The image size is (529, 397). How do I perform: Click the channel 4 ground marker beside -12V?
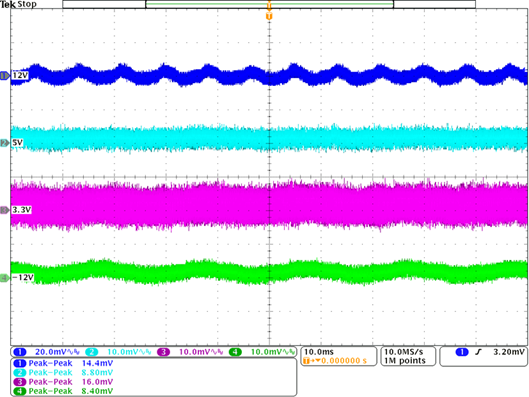tap(5, 278)
